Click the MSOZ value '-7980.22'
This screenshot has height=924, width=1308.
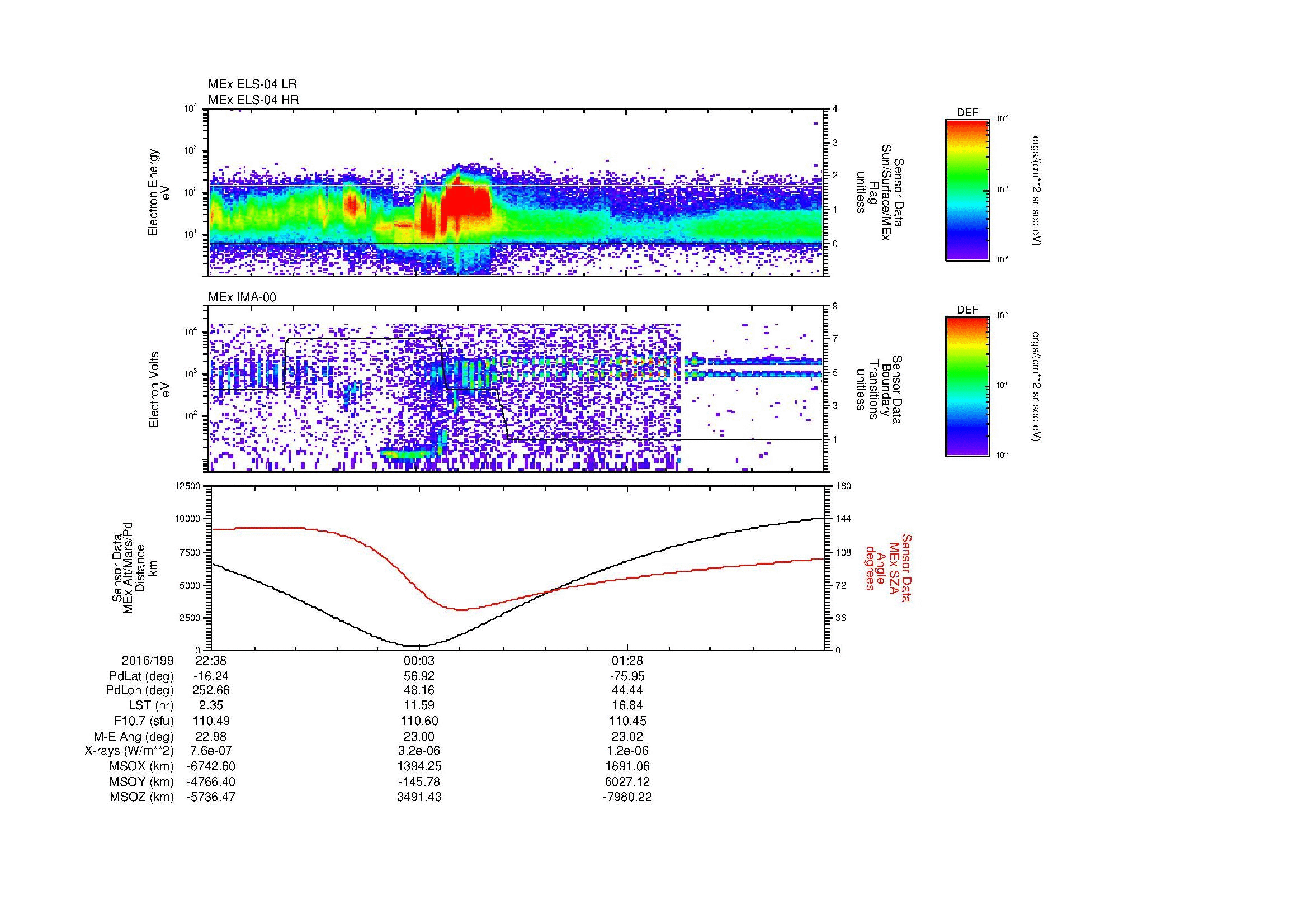click(627, 797)
